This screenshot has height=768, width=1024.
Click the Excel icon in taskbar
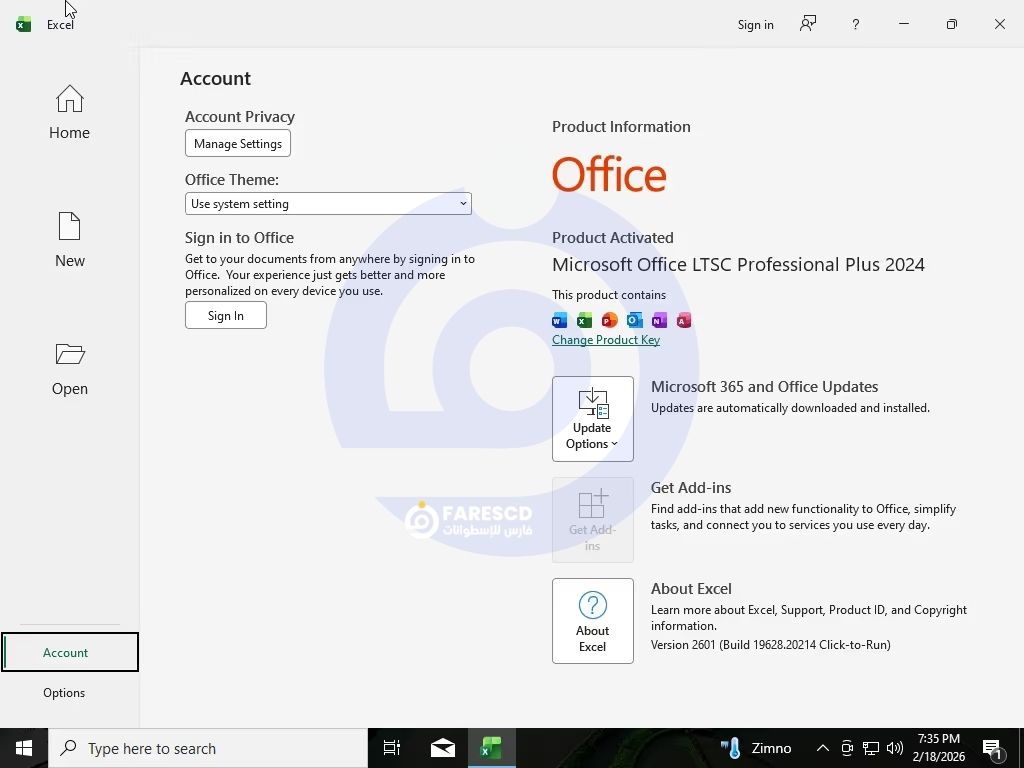pyautogui.click(x=491, y=748)
